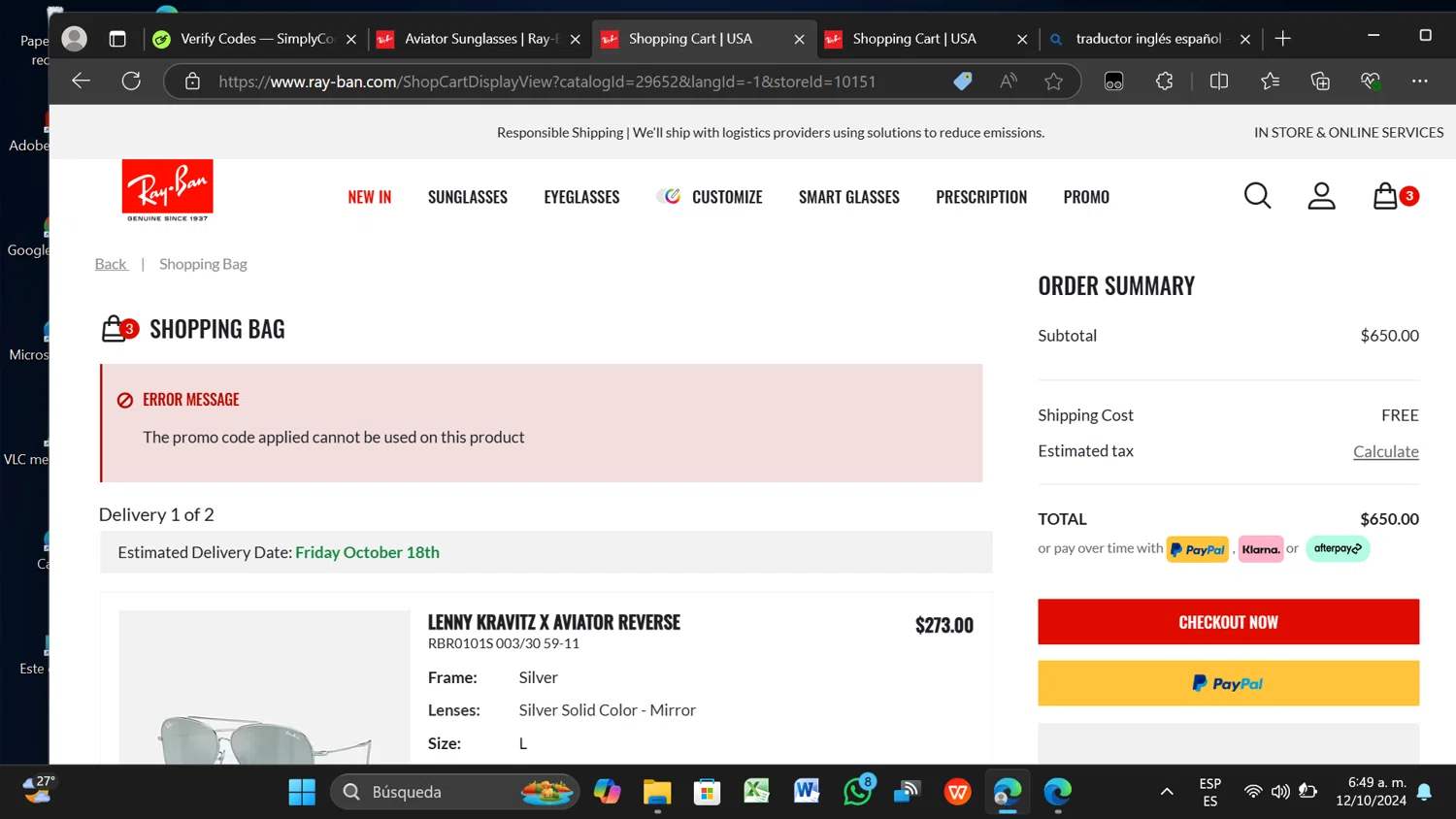Click IN STORE & ONLINE SERVICES link
The width and height of the screenshot is (1456, 819).
pos(1348,132)
